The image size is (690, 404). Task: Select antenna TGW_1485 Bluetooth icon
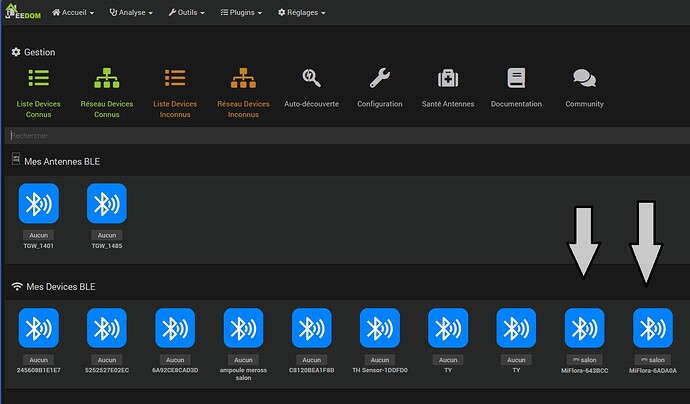tap(106, 203)
